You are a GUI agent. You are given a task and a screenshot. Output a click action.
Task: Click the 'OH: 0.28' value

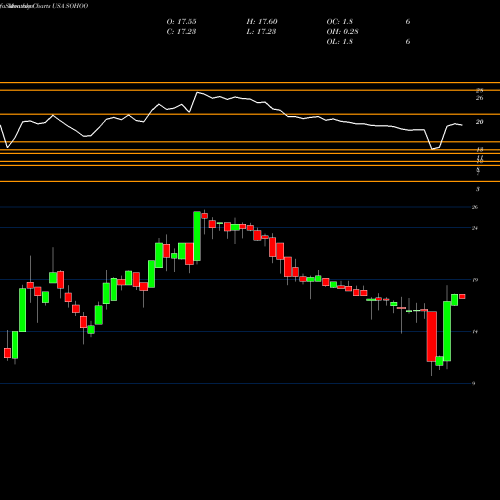[342, 32]
